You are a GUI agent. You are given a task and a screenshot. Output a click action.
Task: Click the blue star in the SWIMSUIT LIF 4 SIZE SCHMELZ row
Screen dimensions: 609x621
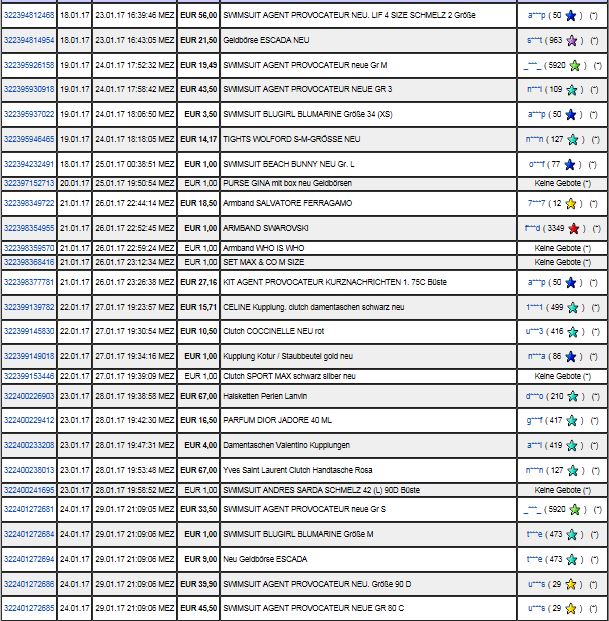point(571,16)
